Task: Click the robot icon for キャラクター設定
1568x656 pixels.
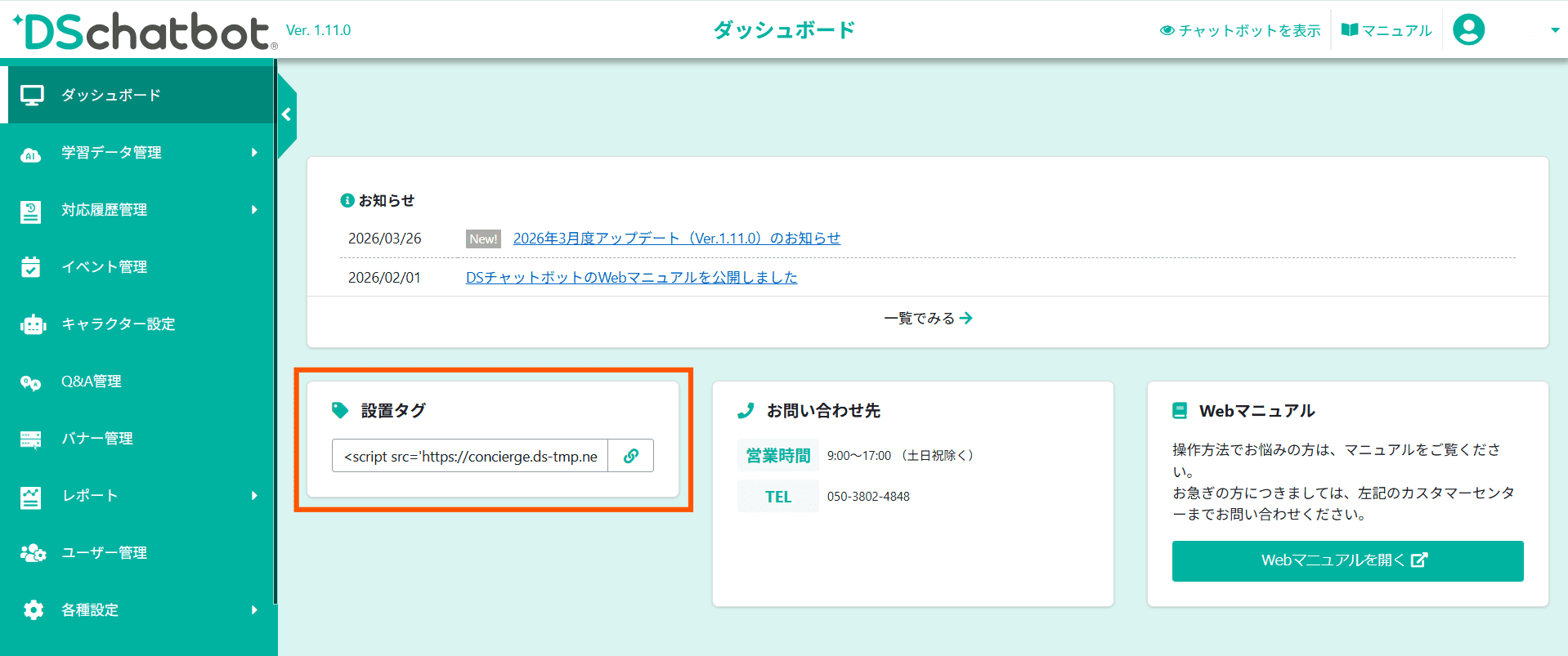Action: click(x=33, y=324)
